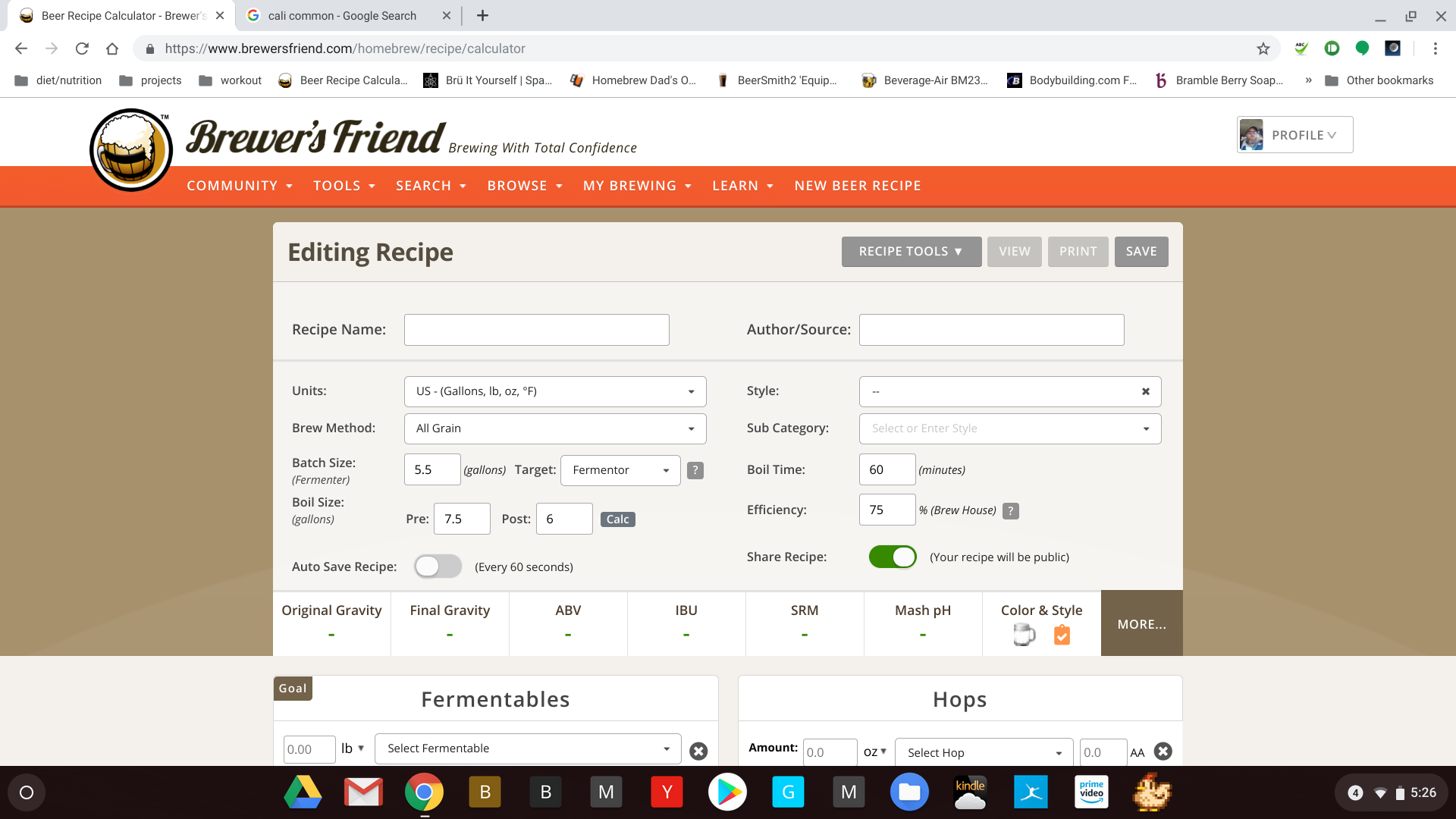Open the SEARCH menu
Image resolution: width=1456 pixels, height=819 pixels.
pos(431,186)
